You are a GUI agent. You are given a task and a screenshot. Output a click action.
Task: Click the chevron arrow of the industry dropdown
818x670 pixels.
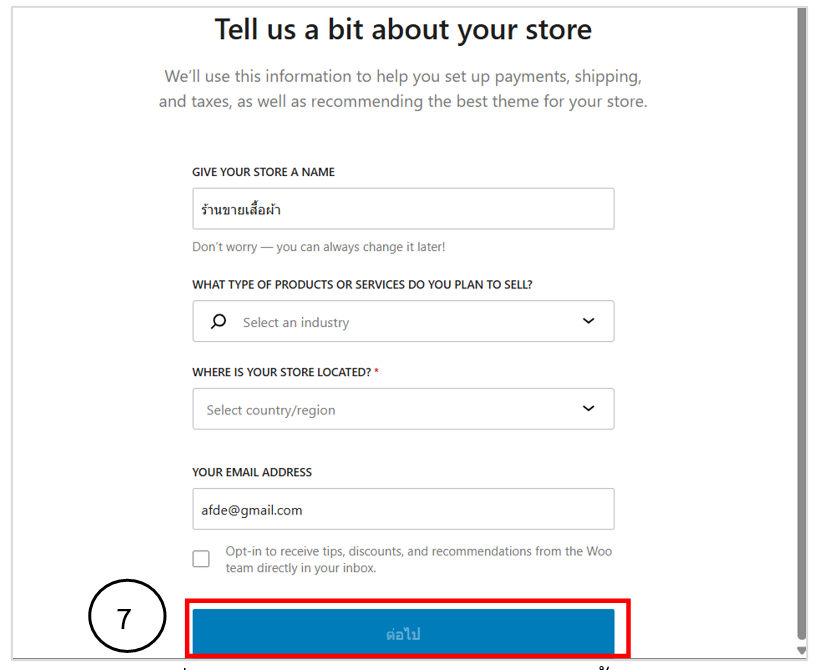tap(588, 322)
